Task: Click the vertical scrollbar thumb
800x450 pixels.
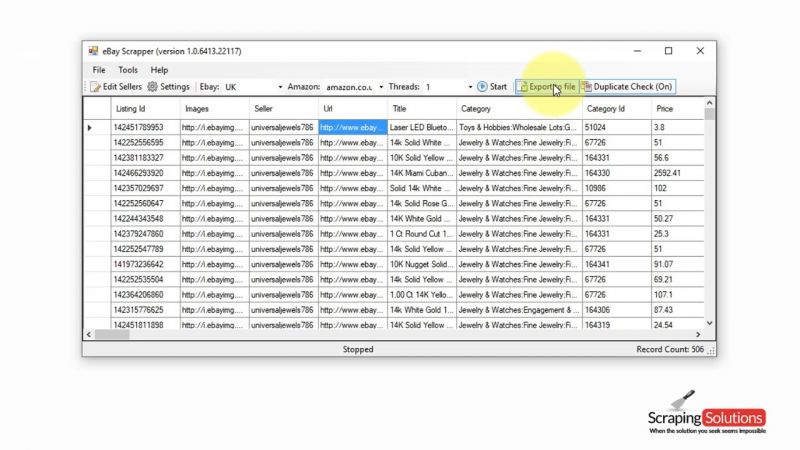Action: (709, 114)
